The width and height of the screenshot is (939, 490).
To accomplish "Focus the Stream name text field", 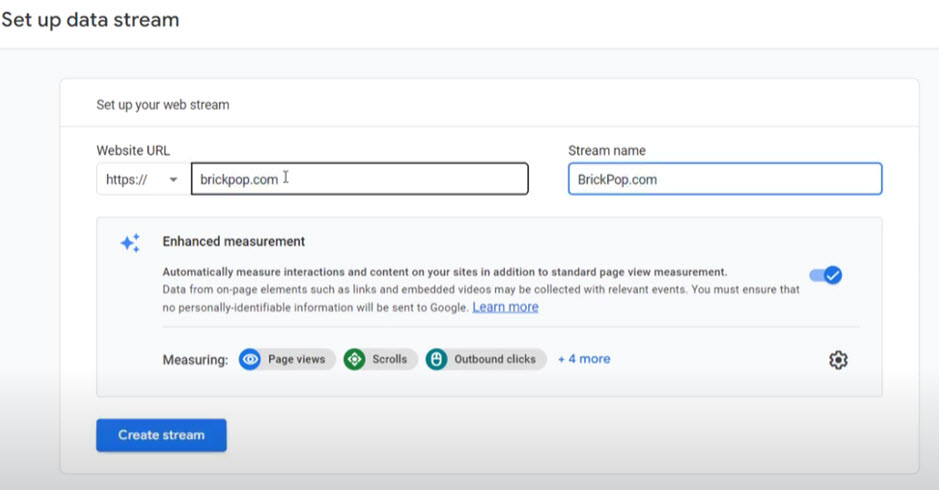I will (x=725, y=179).
